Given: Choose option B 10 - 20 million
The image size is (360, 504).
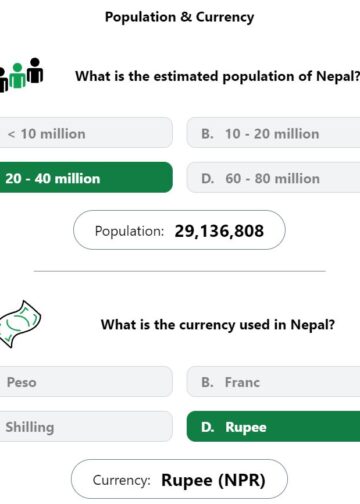Looking at the screenshot, I should click(273, 133).
